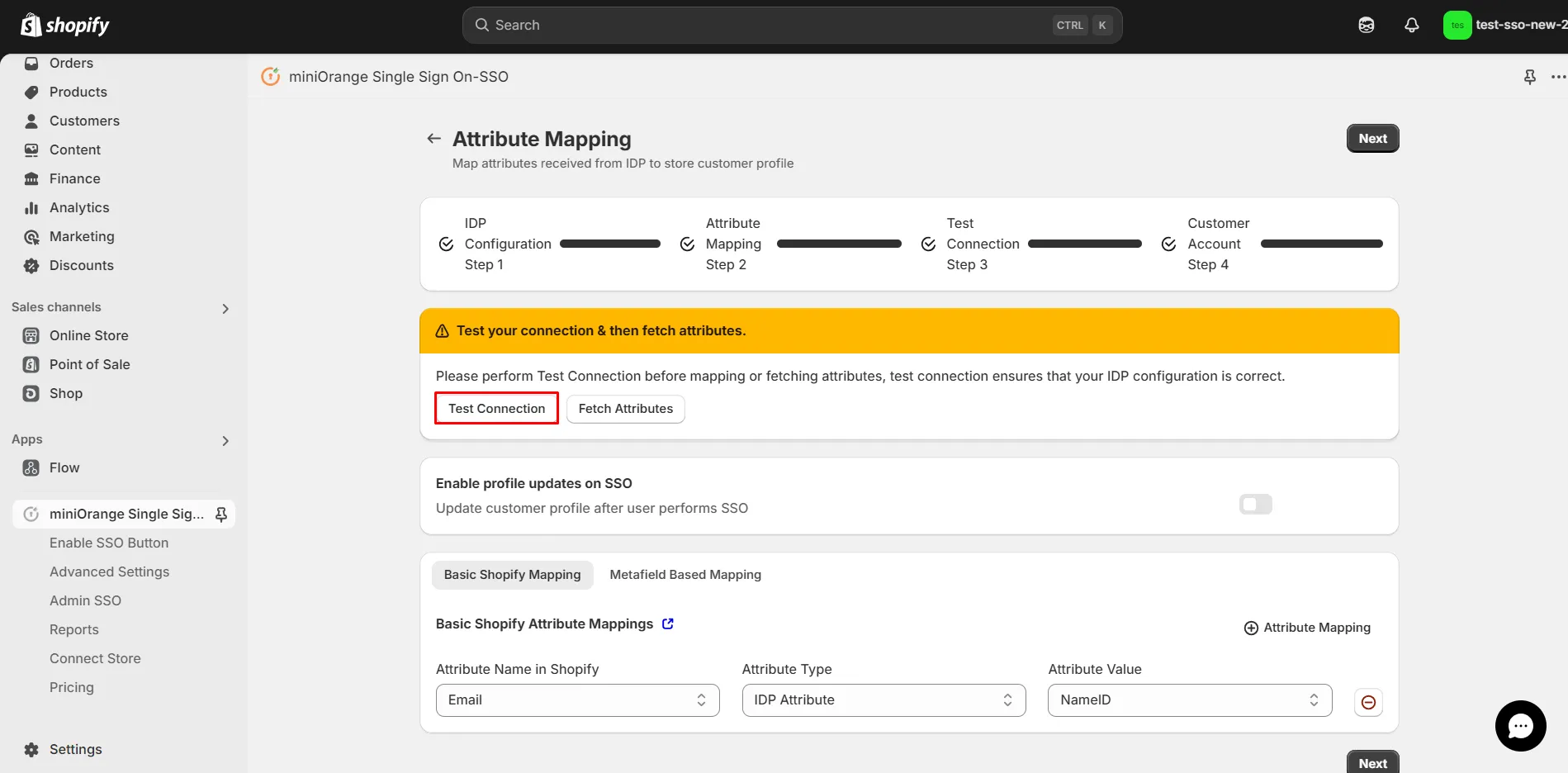1568x773 pixels.
Task: Click the miniOrange logo in app header
Action: click(x=271, y=76)
